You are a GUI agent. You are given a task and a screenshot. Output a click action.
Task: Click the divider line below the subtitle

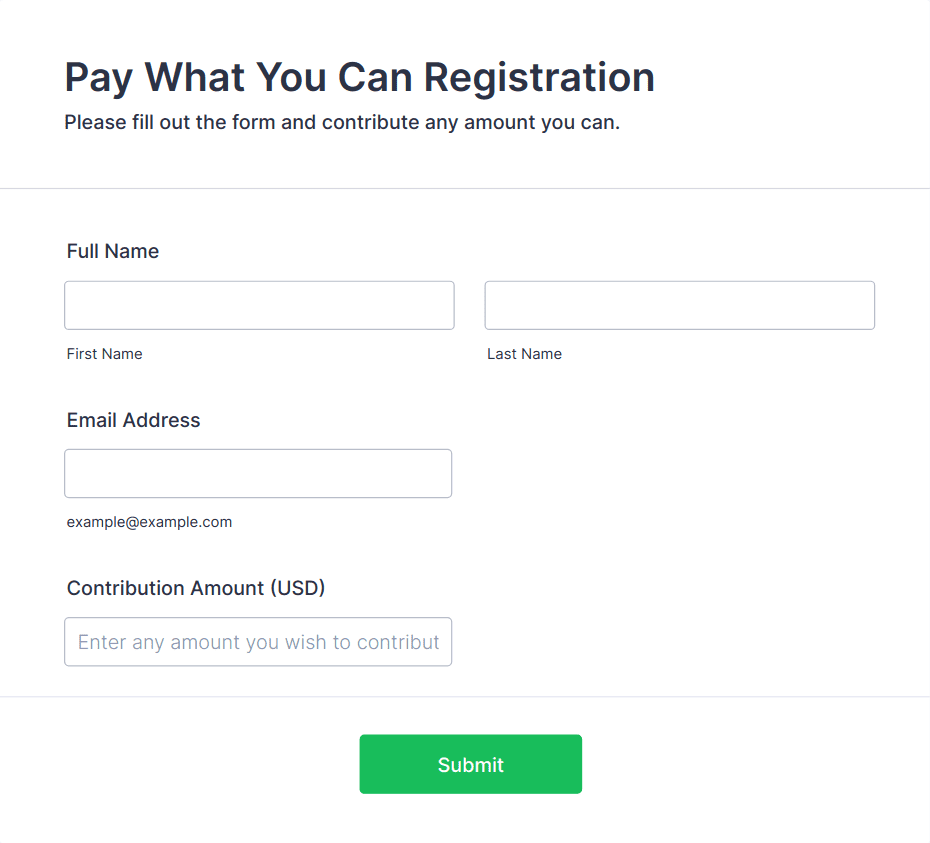point(465,188)
